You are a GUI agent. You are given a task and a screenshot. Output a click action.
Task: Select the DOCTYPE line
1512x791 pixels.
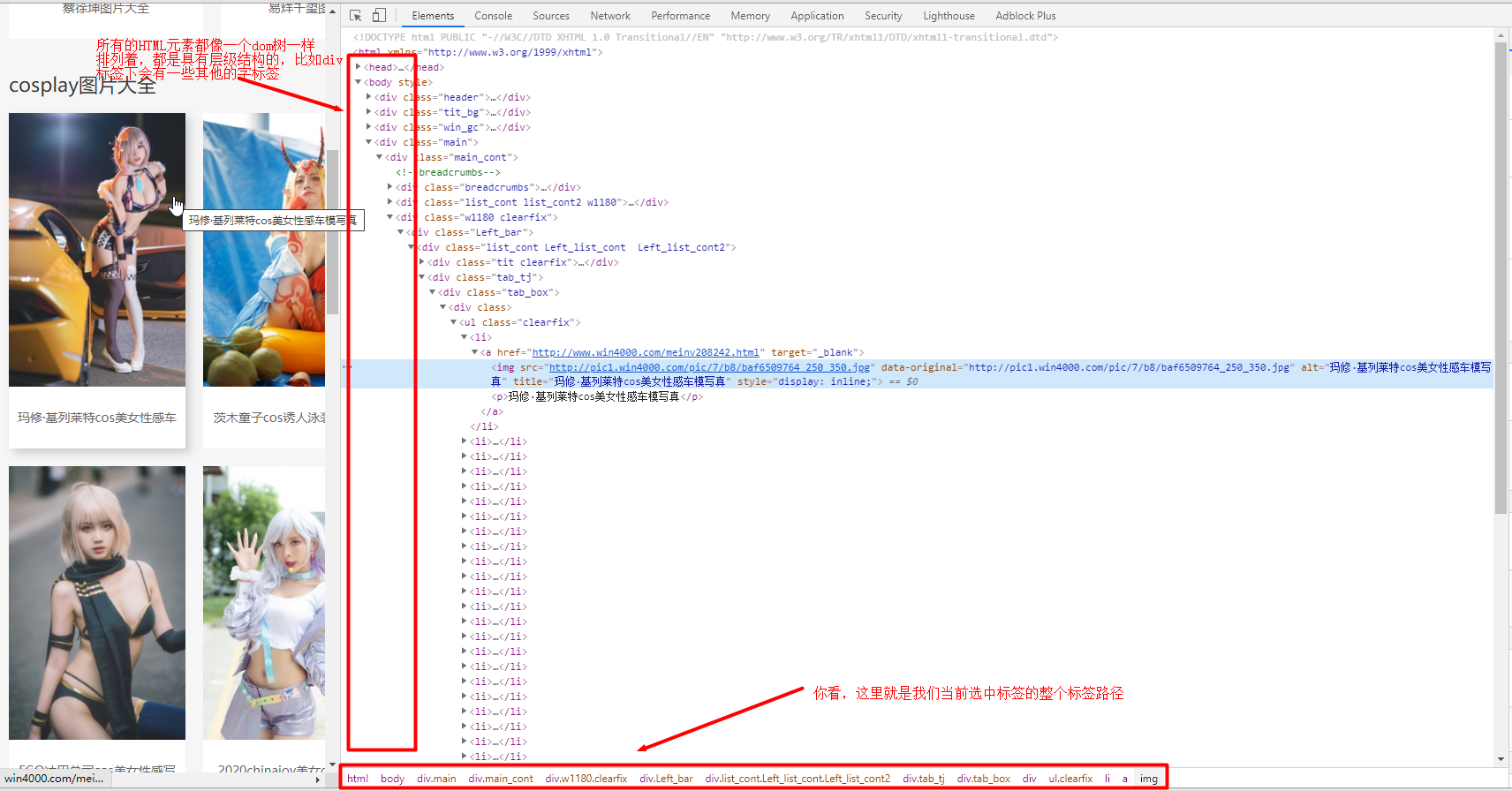[706, 37]
